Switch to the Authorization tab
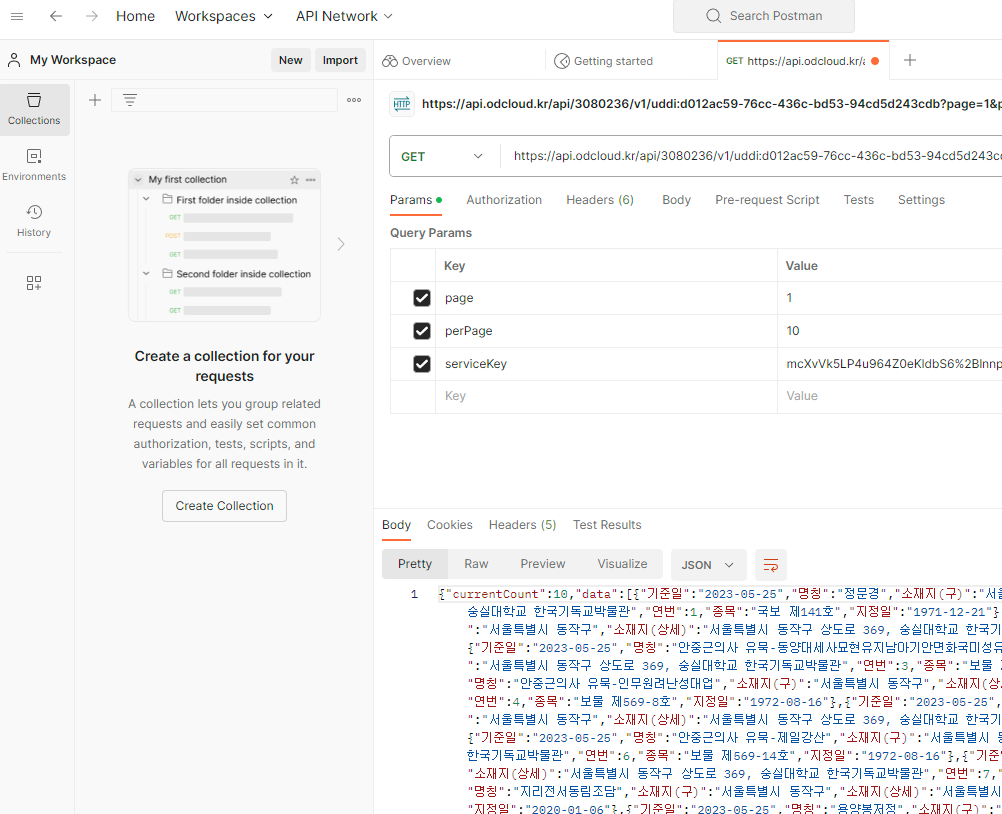Screen dimensions: 1002x814 tap(504, 200)
